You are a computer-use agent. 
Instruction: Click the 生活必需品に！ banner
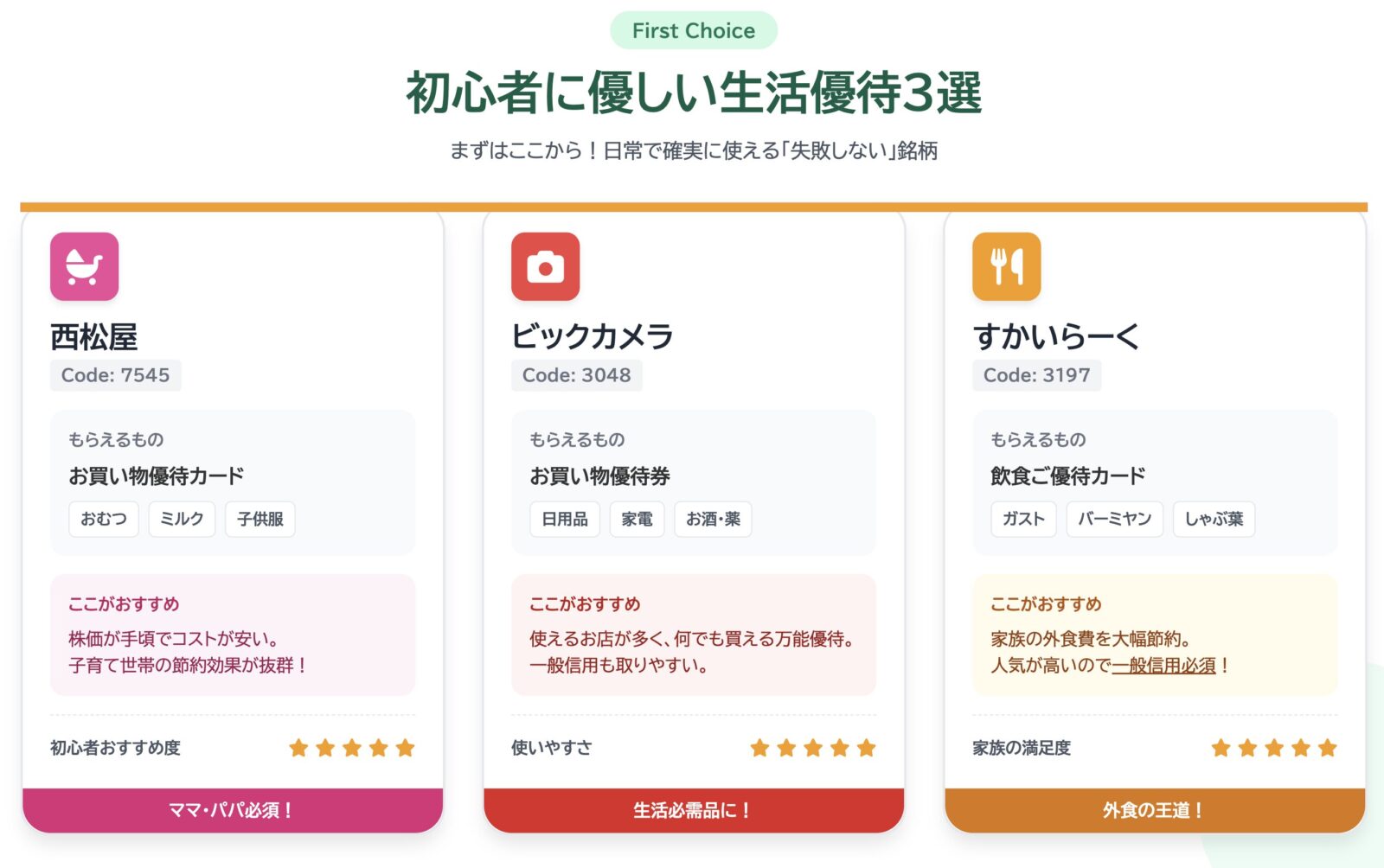tap(693, 810)
